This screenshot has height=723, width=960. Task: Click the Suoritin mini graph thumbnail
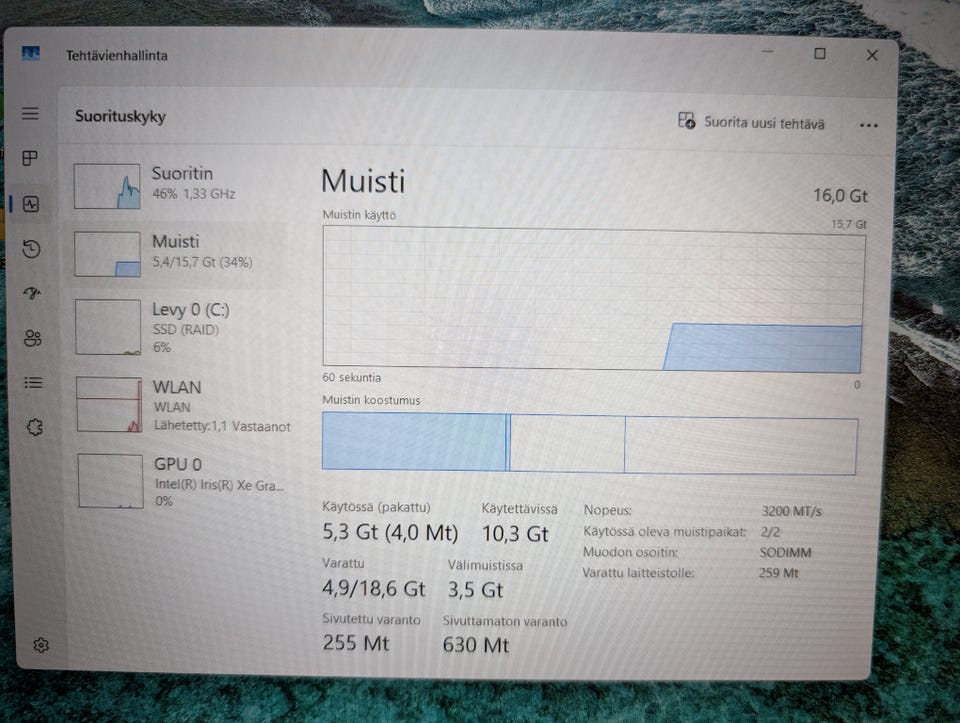coord(107,186)
